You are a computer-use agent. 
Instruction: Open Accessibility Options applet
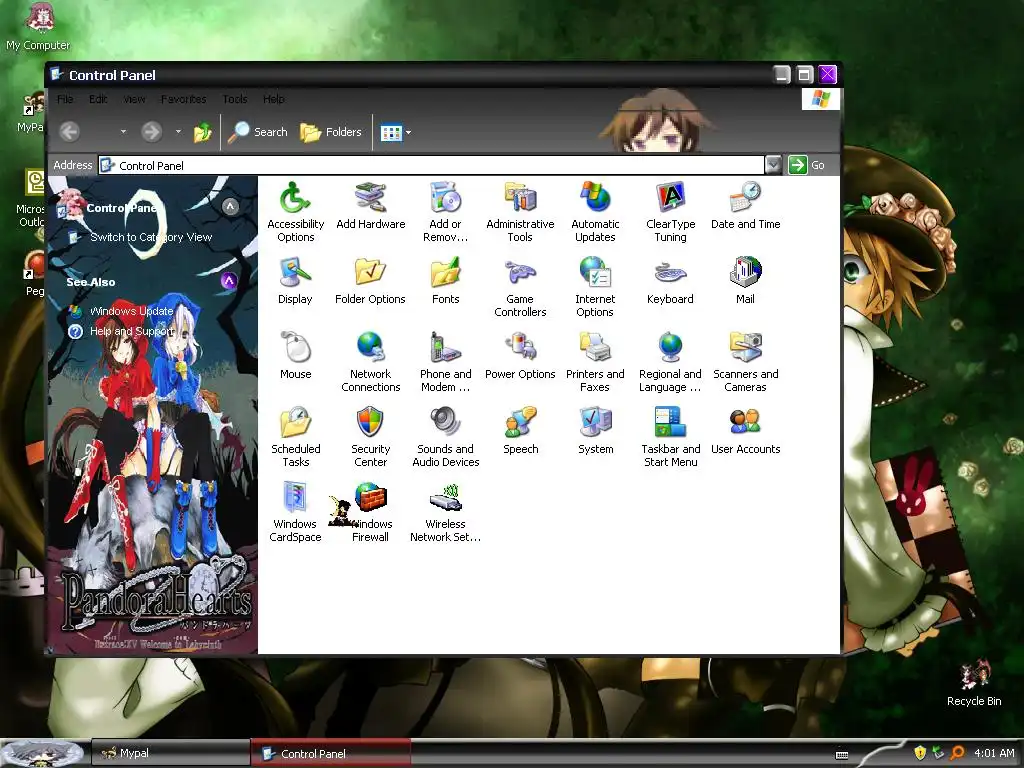click(x=295, y=211)
